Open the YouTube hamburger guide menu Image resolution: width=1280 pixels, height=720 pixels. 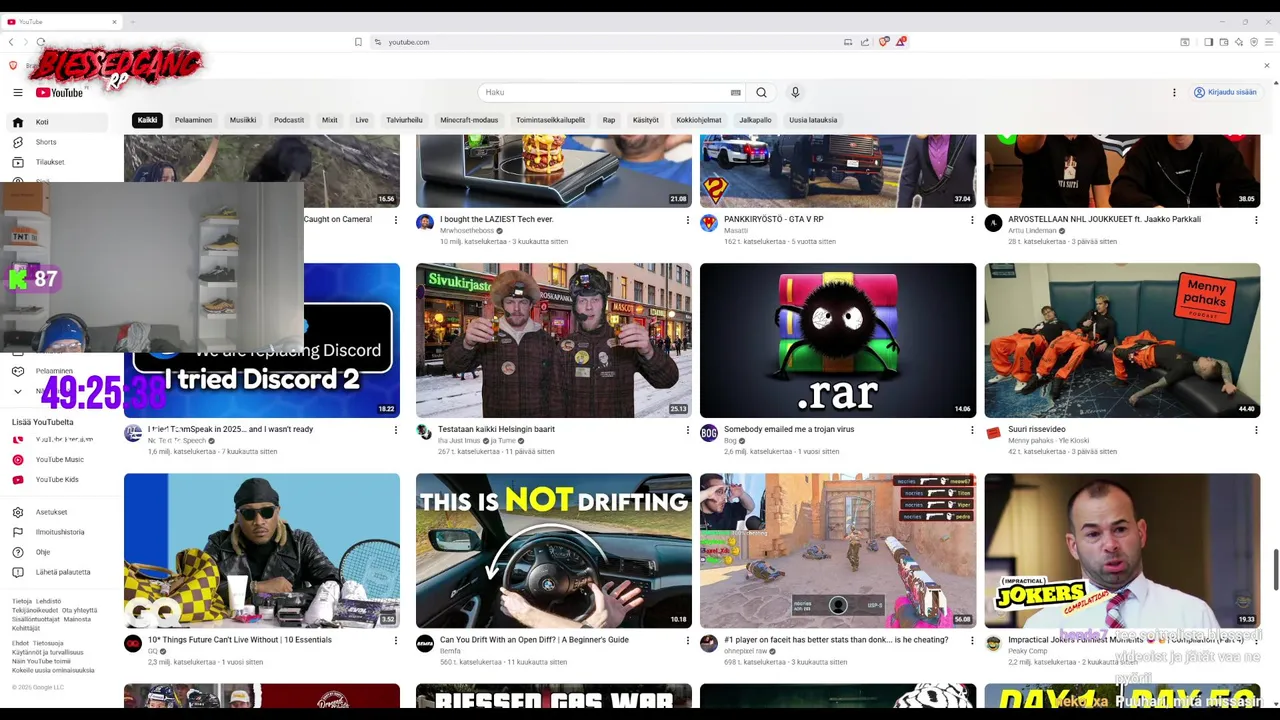coord(17,92)
